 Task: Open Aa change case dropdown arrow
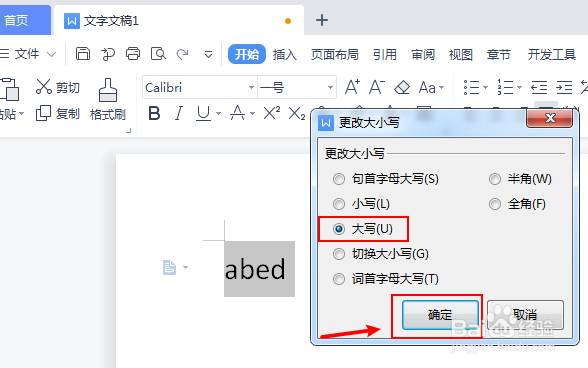[441, 88]
